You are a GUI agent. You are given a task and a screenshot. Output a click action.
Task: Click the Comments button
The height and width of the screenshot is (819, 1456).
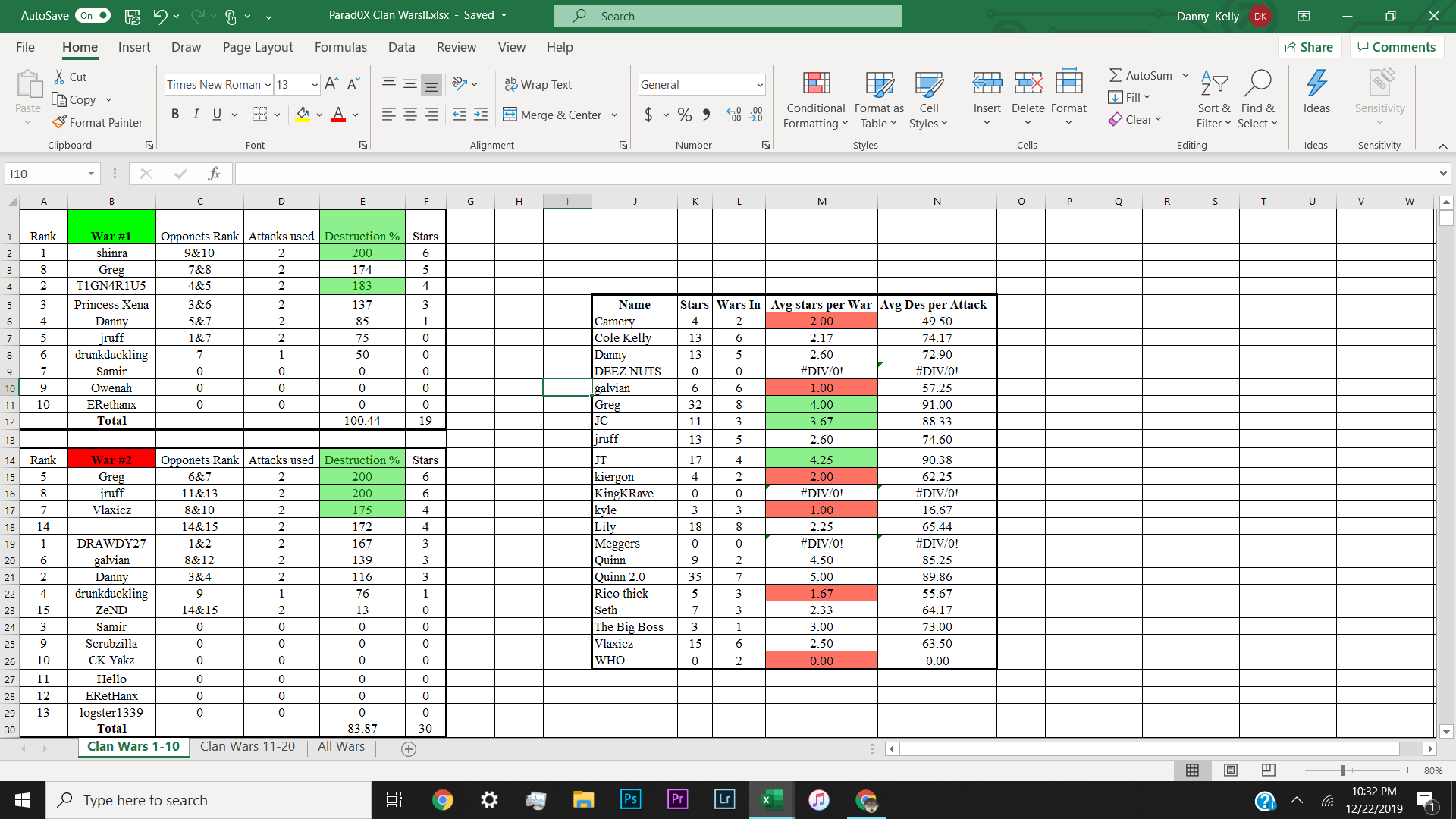[1398, 47]
